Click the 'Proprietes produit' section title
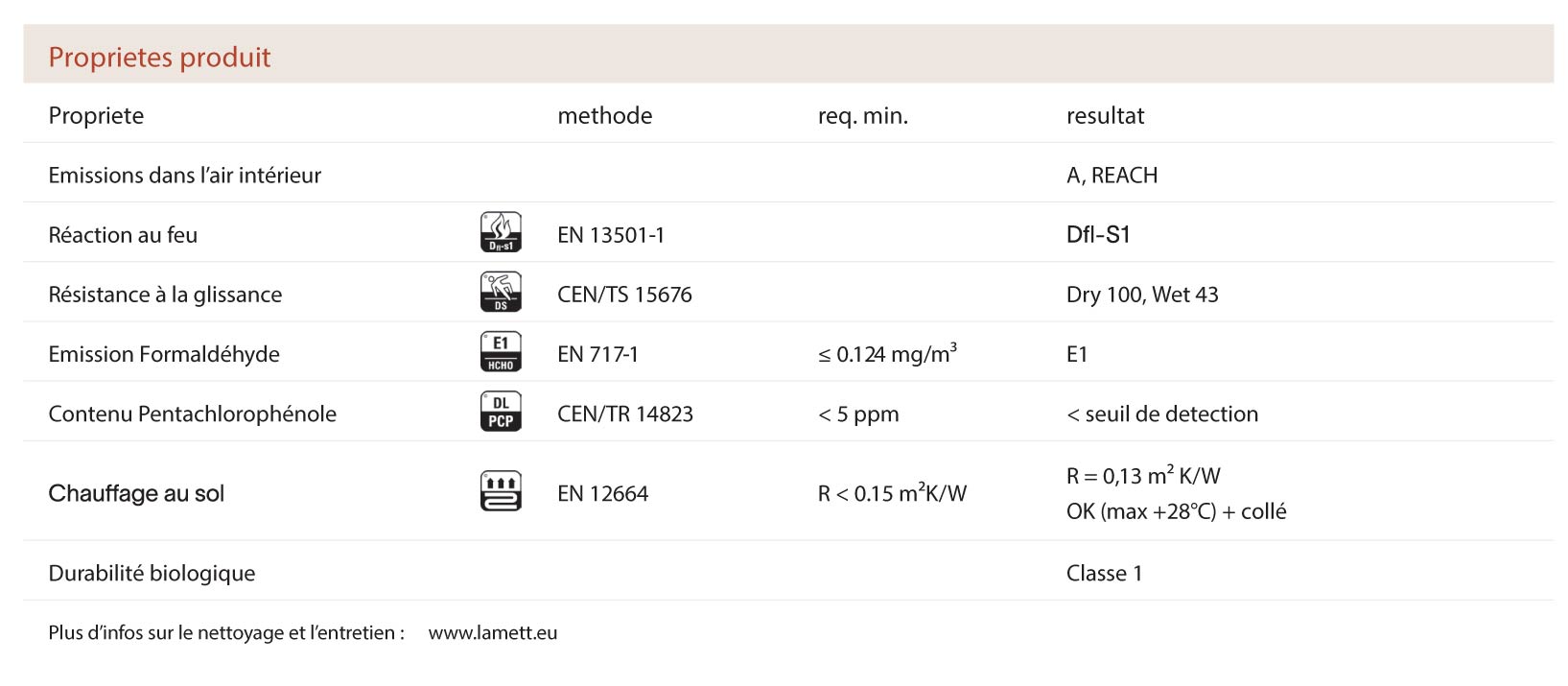Image resolution: width=1568 pixels, height=686 pixels. [x=159, y=58]
